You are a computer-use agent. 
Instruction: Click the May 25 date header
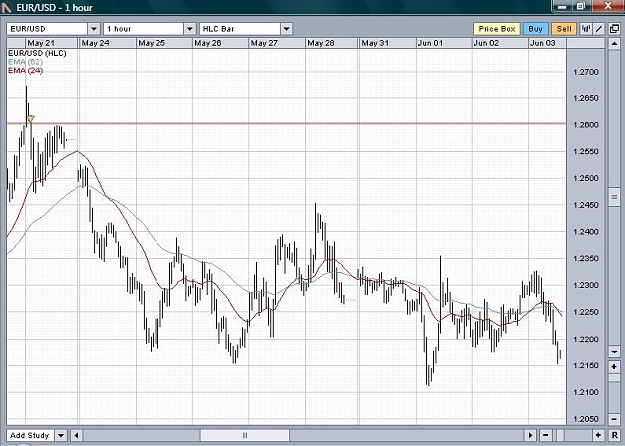[164, 43]
